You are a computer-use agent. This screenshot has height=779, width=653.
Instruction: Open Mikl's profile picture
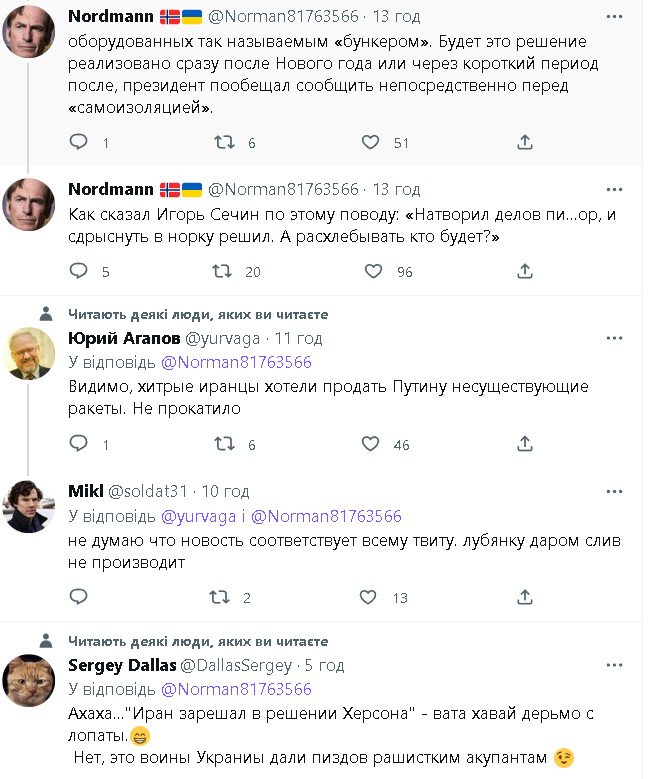point(30,506)
